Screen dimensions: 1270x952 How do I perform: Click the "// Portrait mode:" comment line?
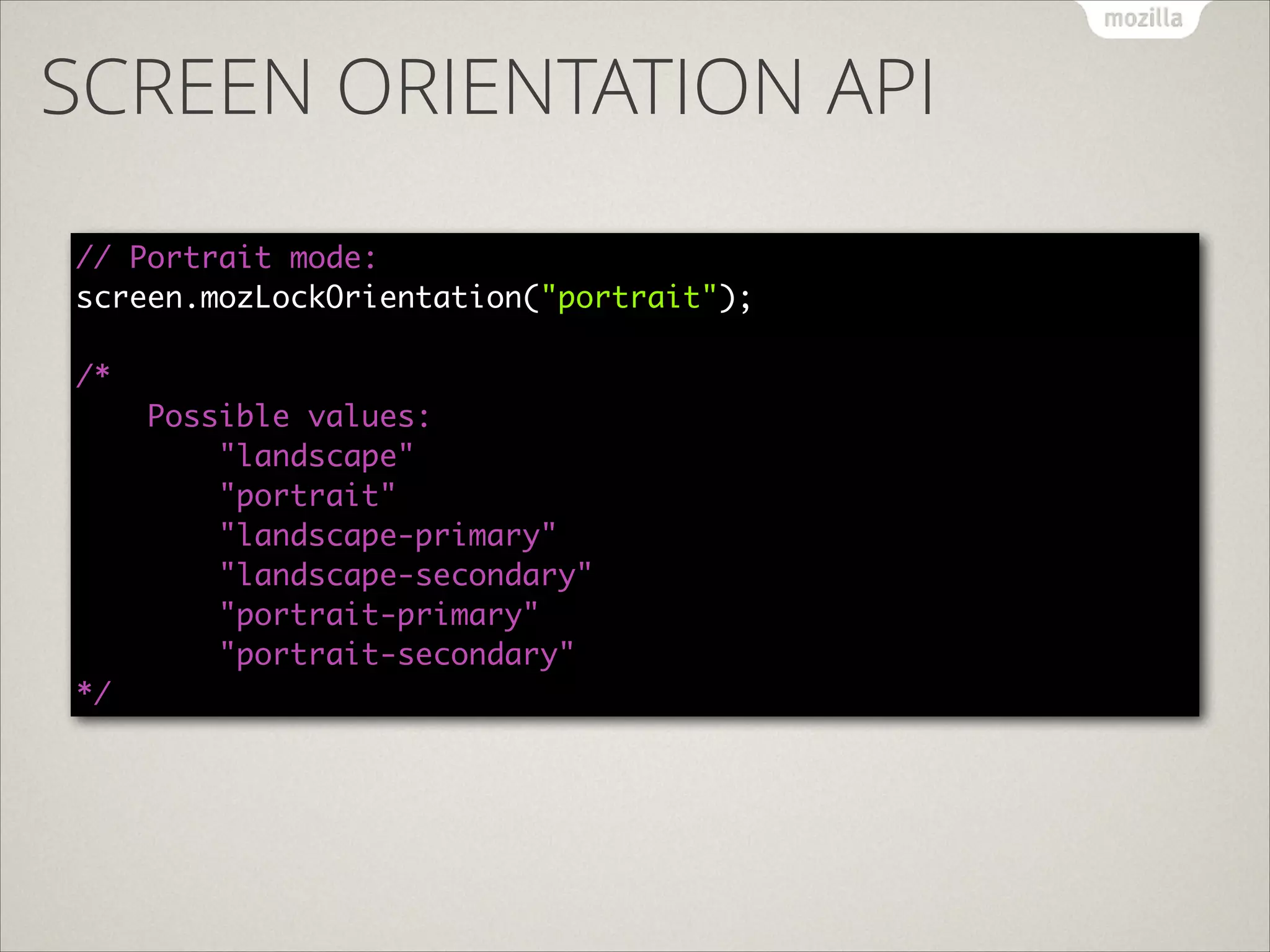tap(226, 258)
